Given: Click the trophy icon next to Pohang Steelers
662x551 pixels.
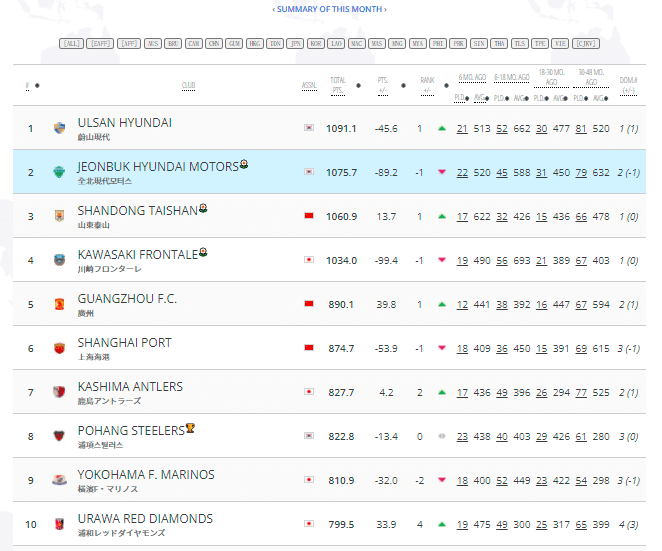Looking at the screenshot, I should click(190, 429).
